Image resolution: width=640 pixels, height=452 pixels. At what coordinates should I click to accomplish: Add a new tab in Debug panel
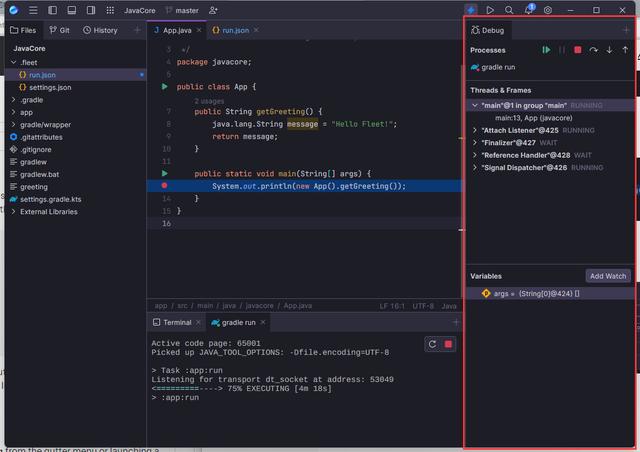tap(626, 30)
